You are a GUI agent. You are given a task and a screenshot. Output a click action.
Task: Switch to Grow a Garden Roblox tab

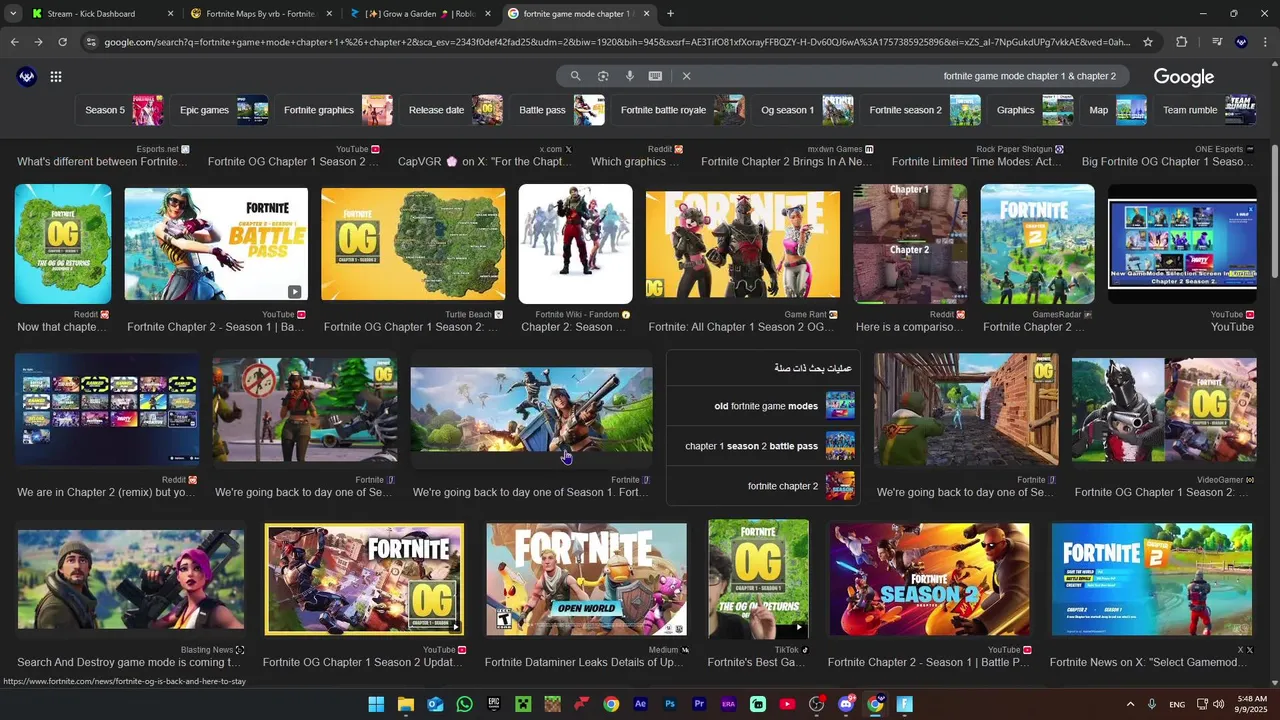420,14
